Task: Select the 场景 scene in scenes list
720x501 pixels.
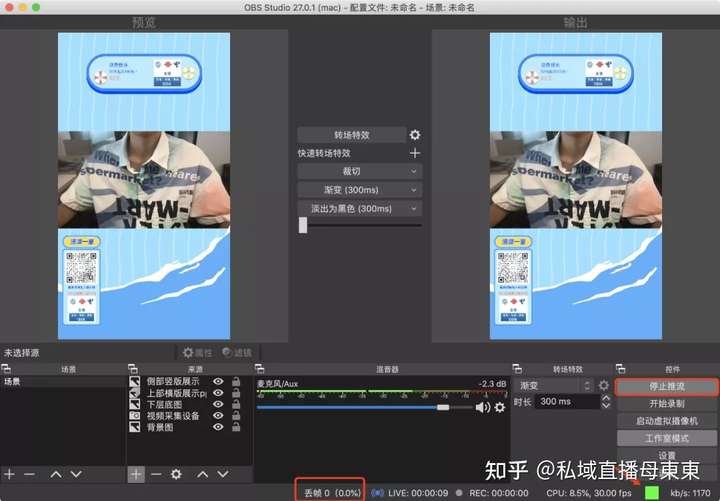Action: (x=63, y=382)
